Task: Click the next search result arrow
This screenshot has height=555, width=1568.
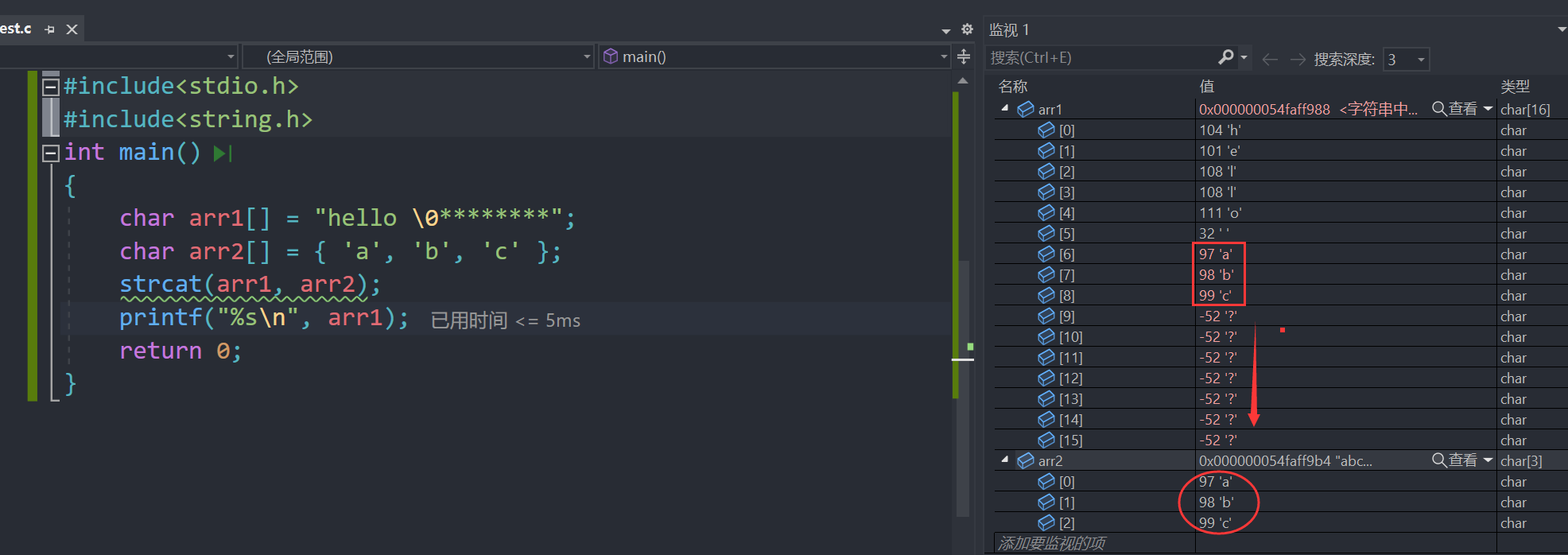Action: pos(1298,59)
